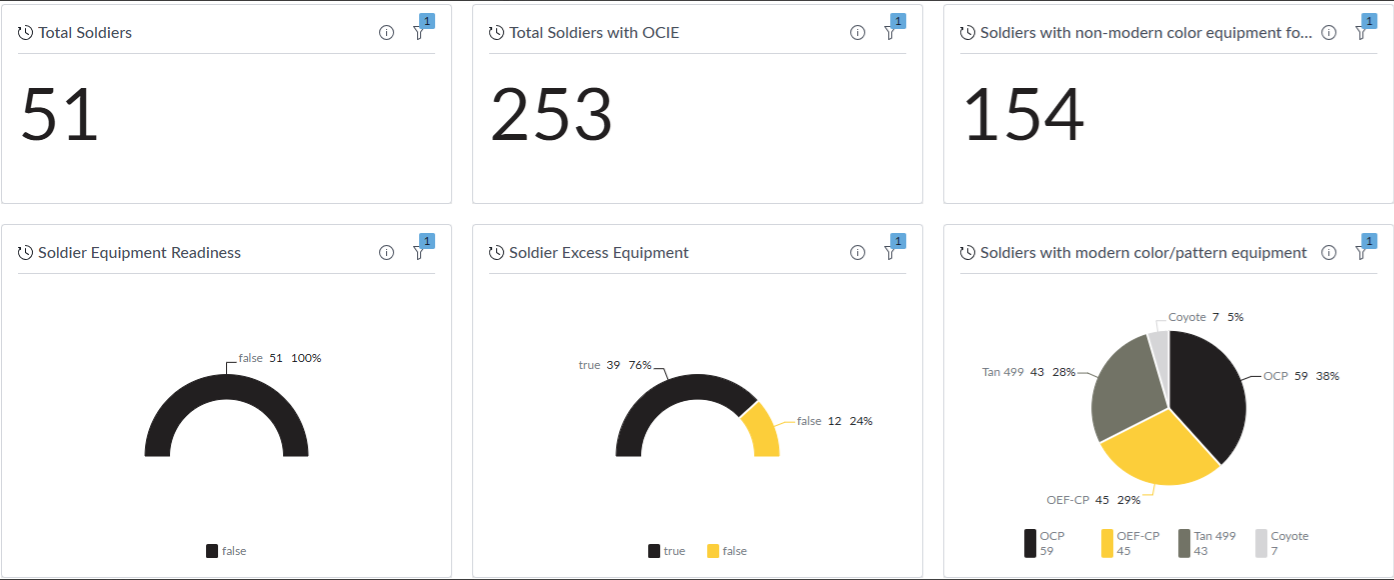Open filter on Total Soldiers with OCIE card
The height and width of the screenshot is (580, 1394).
(x=889, y=33)
